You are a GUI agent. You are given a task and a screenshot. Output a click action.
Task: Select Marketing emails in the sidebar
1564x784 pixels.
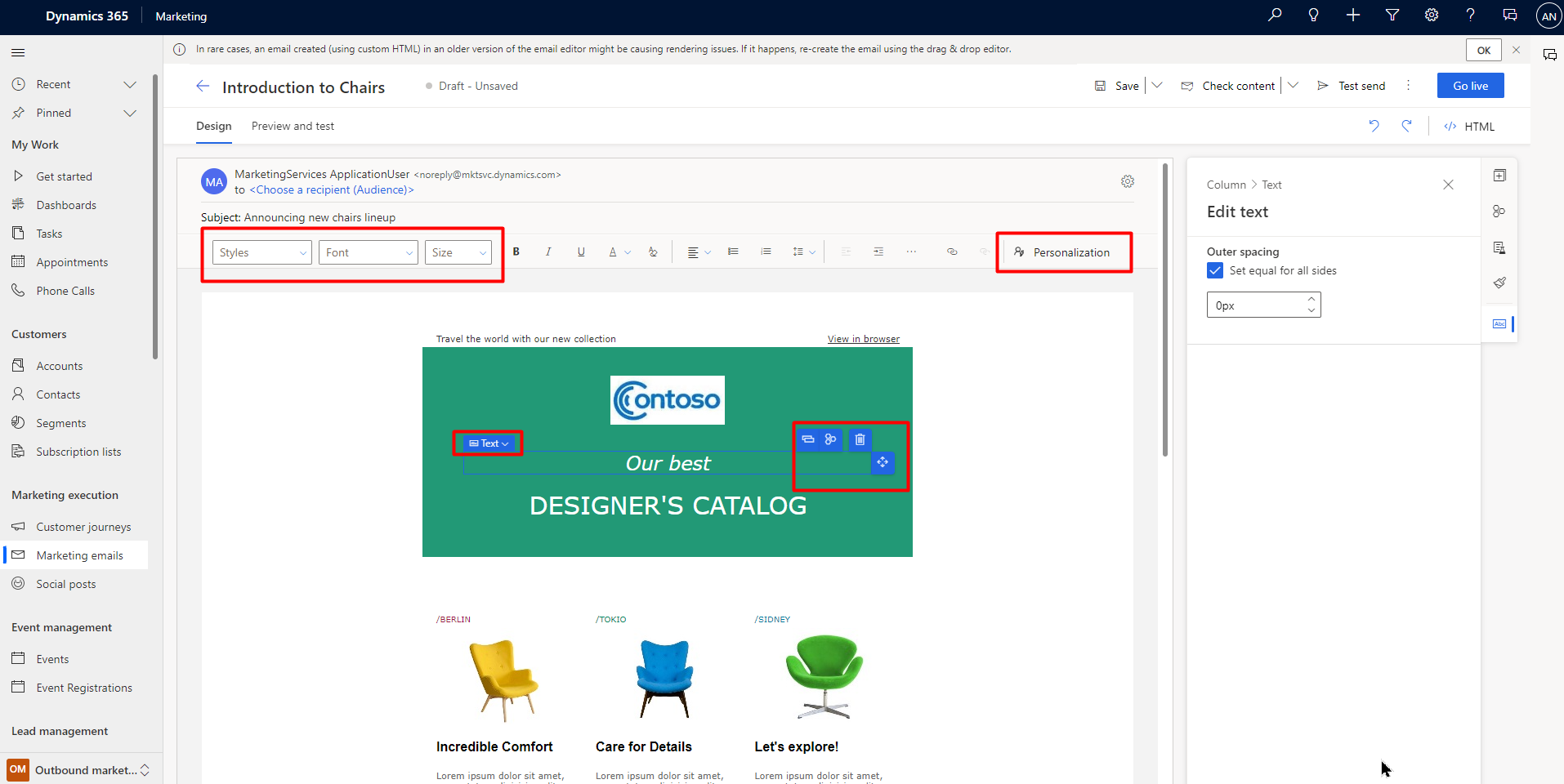pyautogui.click(x=79, y=555)
